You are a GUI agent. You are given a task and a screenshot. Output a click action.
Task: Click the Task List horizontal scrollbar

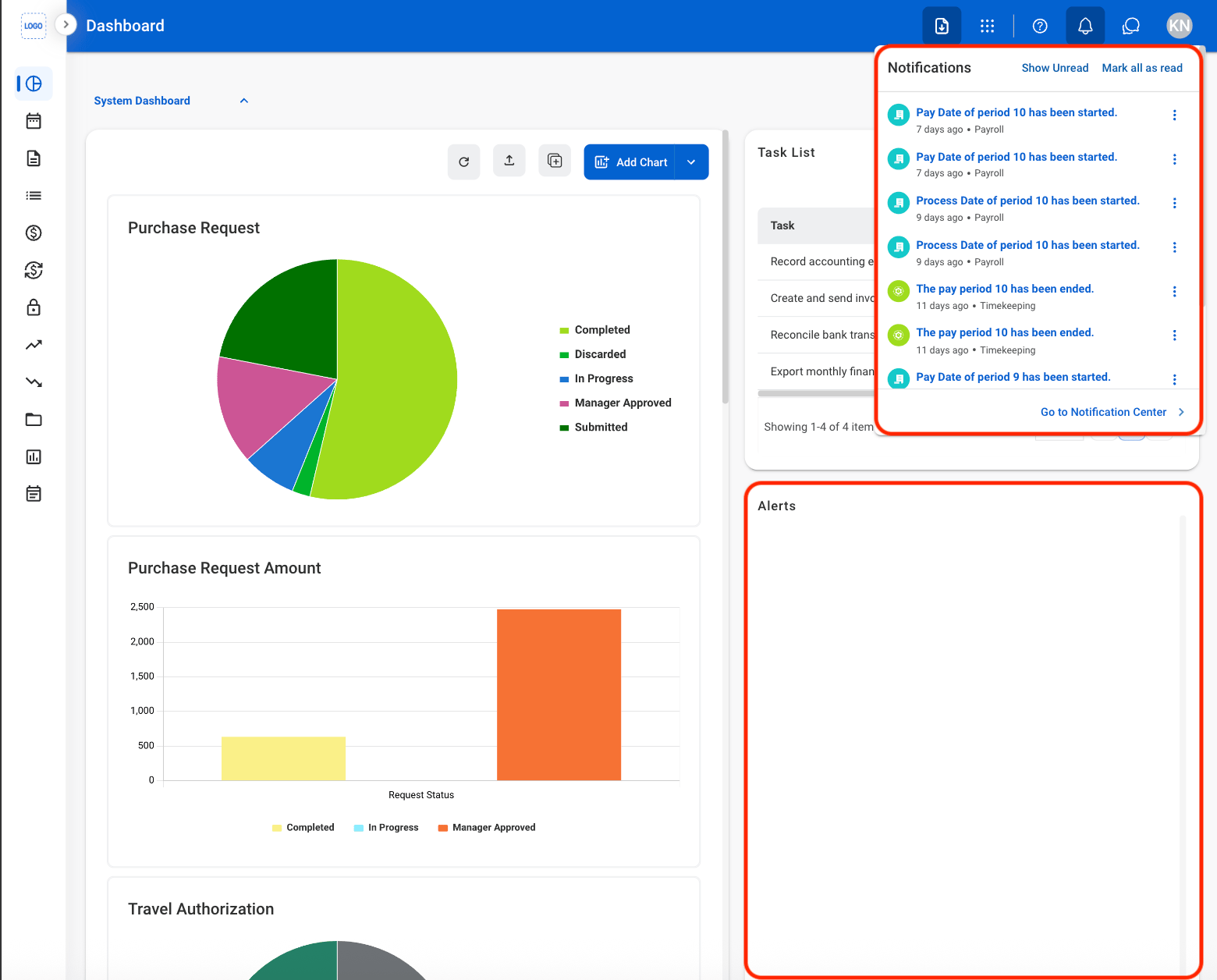click(x=816, y=393)
